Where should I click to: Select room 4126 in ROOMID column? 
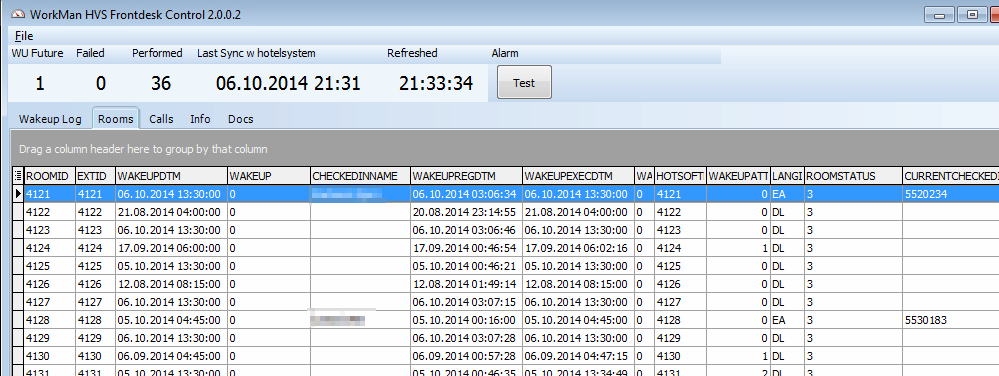point(49,284)
